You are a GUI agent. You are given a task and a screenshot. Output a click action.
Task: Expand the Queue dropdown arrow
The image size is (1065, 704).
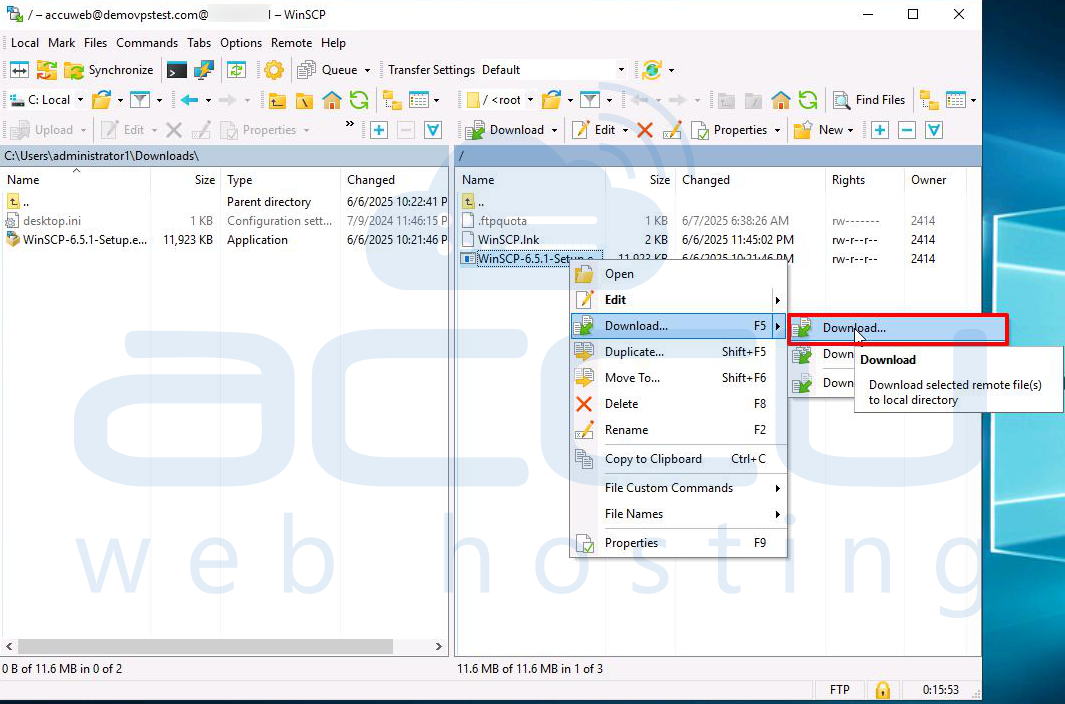click(x=367, y=70)
